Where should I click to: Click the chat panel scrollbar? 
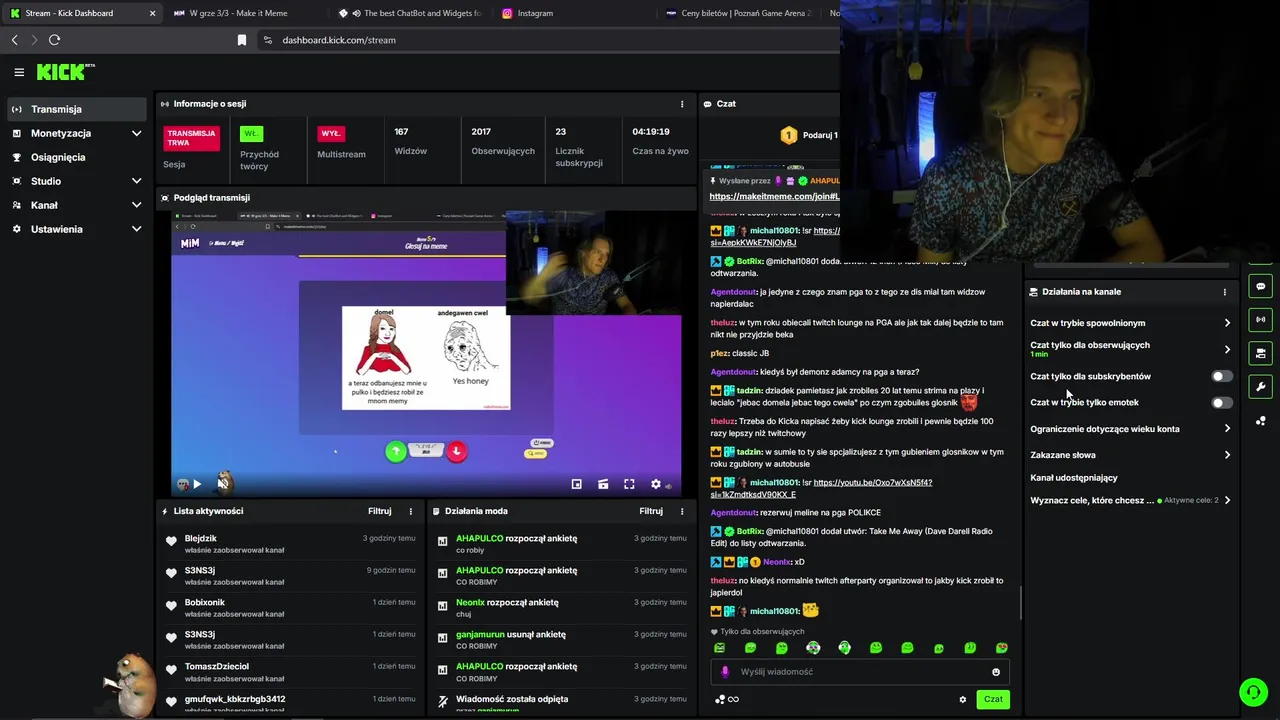point(1021,603)
